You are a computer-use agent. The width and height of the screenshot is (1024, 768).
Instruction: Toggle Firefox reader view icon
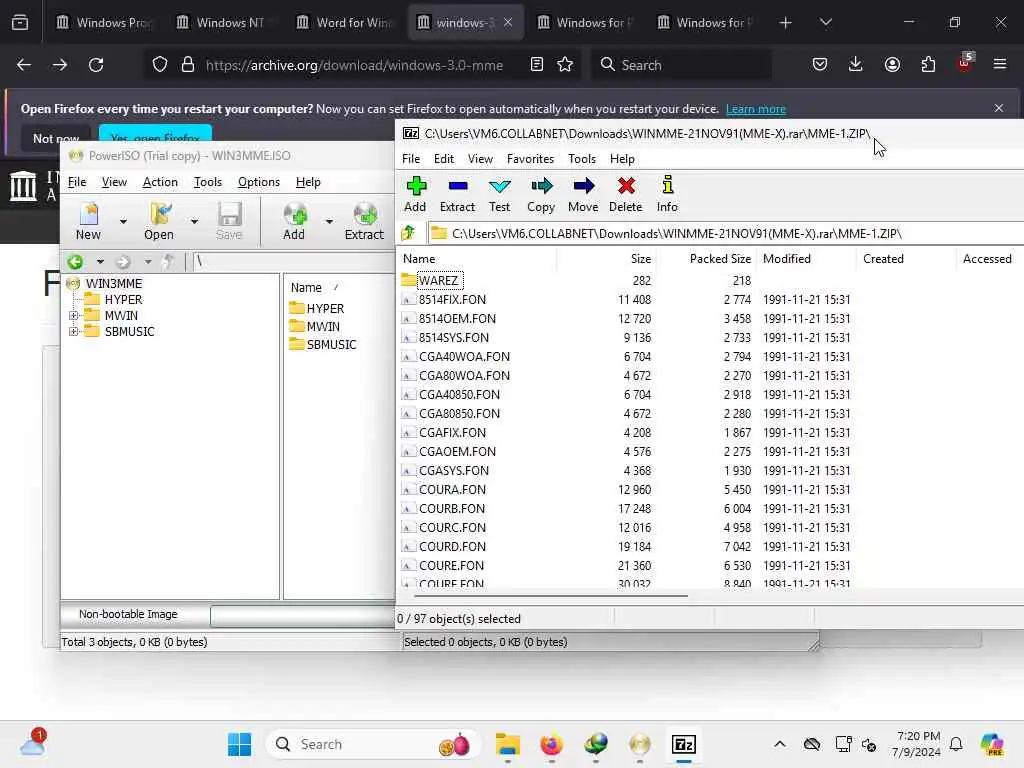[536, 65]
